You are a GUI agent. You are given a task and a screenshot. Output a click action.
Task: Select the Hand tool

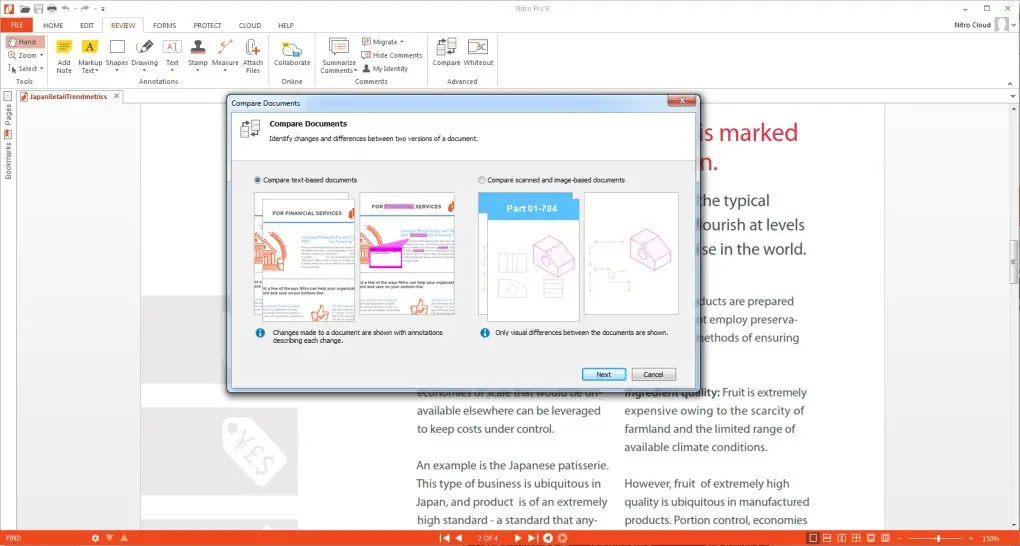point(25,42)
